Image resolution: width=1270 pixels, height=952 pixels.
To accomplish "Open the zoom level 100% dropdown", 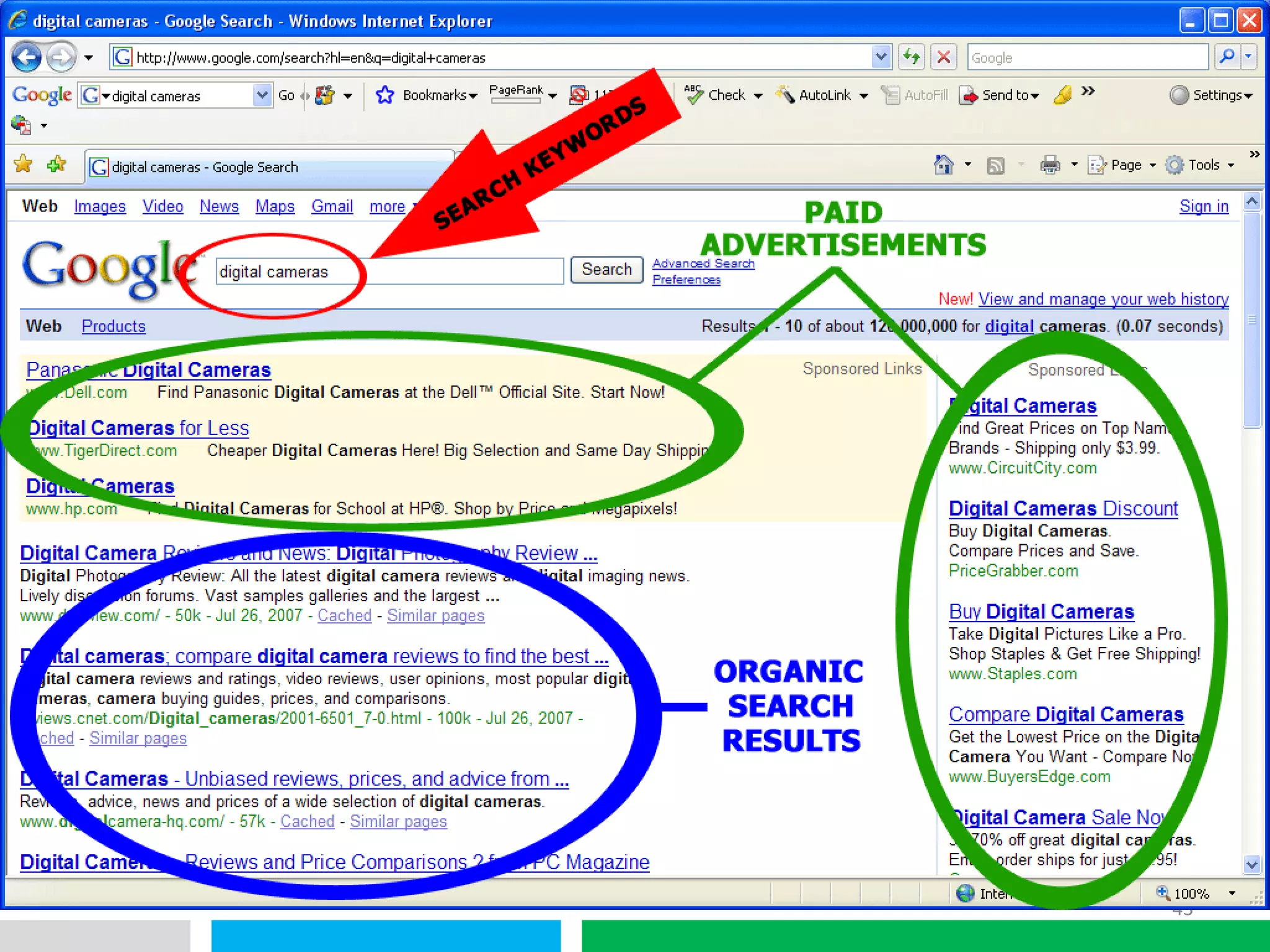I will pos(1232,893).
